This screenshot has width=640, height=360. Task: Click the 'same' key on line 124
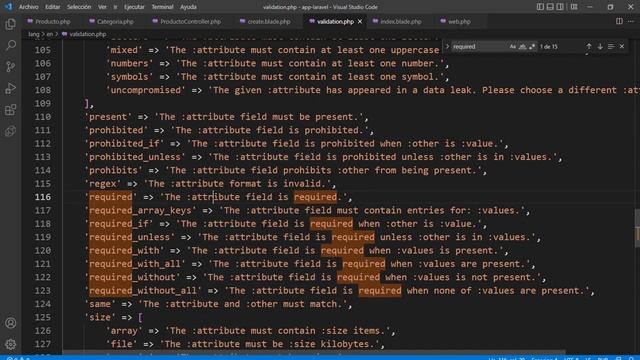pyautogui.click(x=100, y=304)
